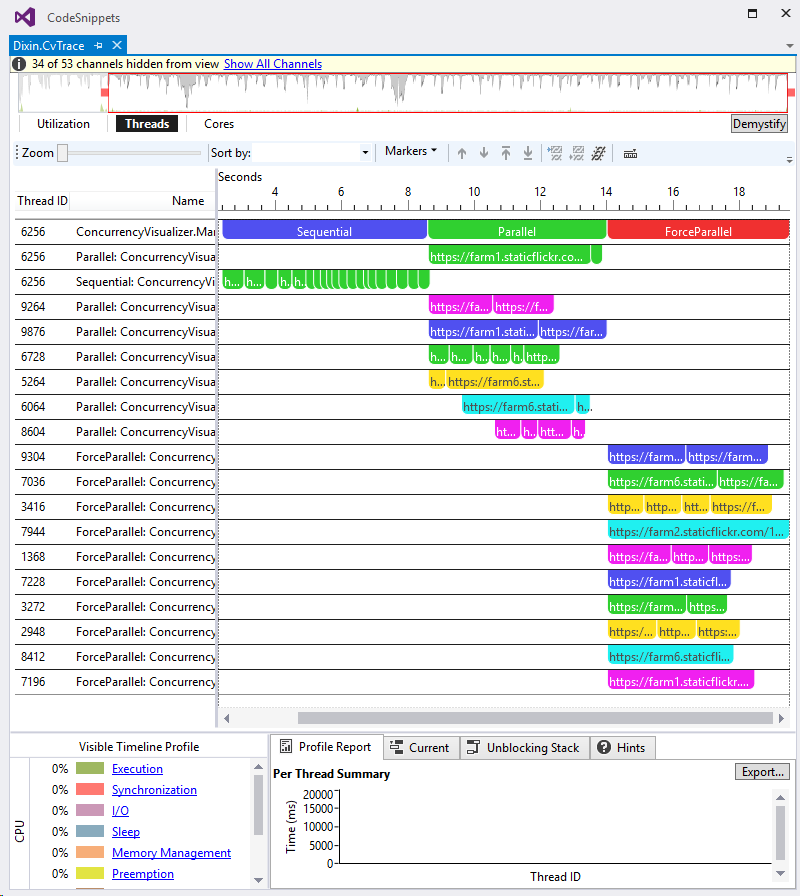This screenshot has height=896, width=800.
Task: Select the red ForceParallel phase marker
Action: pyautogui.click(x=698, y=231)
